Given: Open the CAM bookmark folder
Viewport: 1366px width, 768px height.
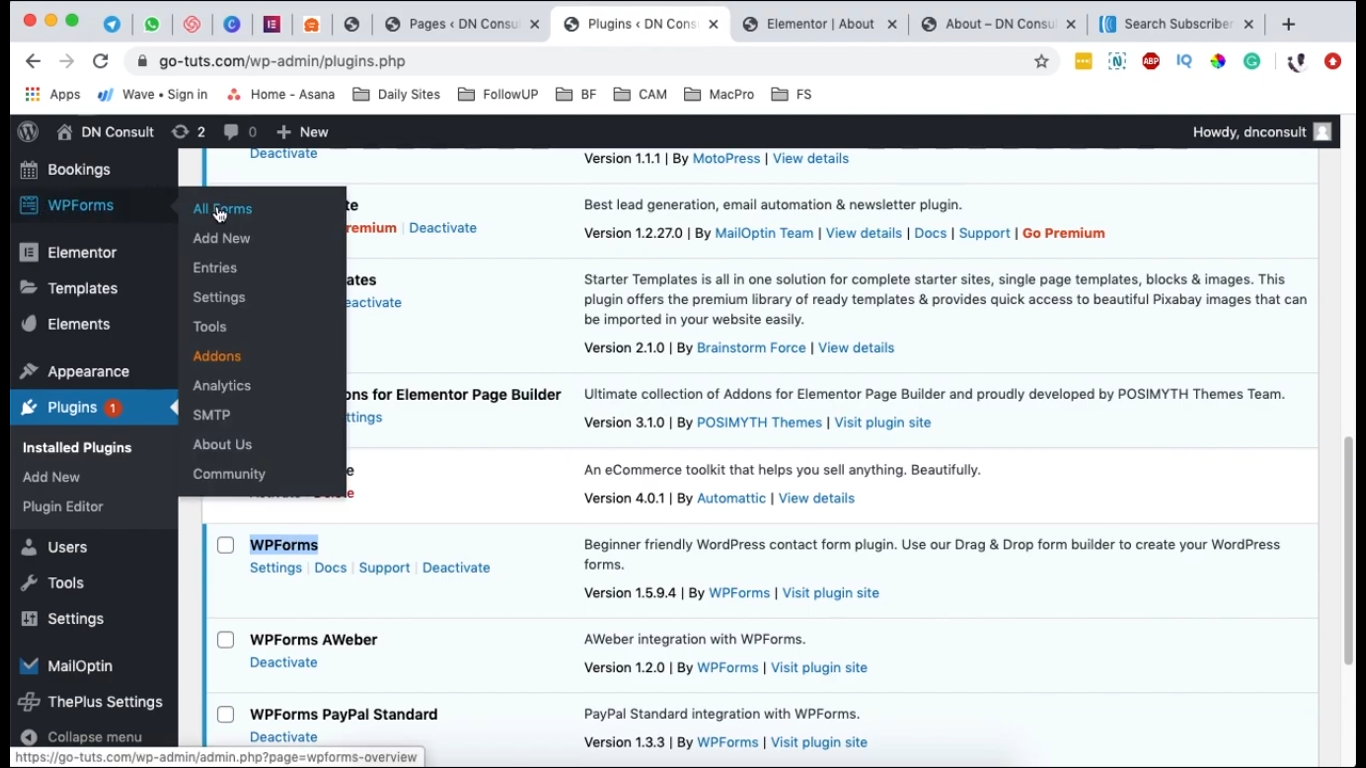Looking at the screenshot, I should click(x=640, y=94).
